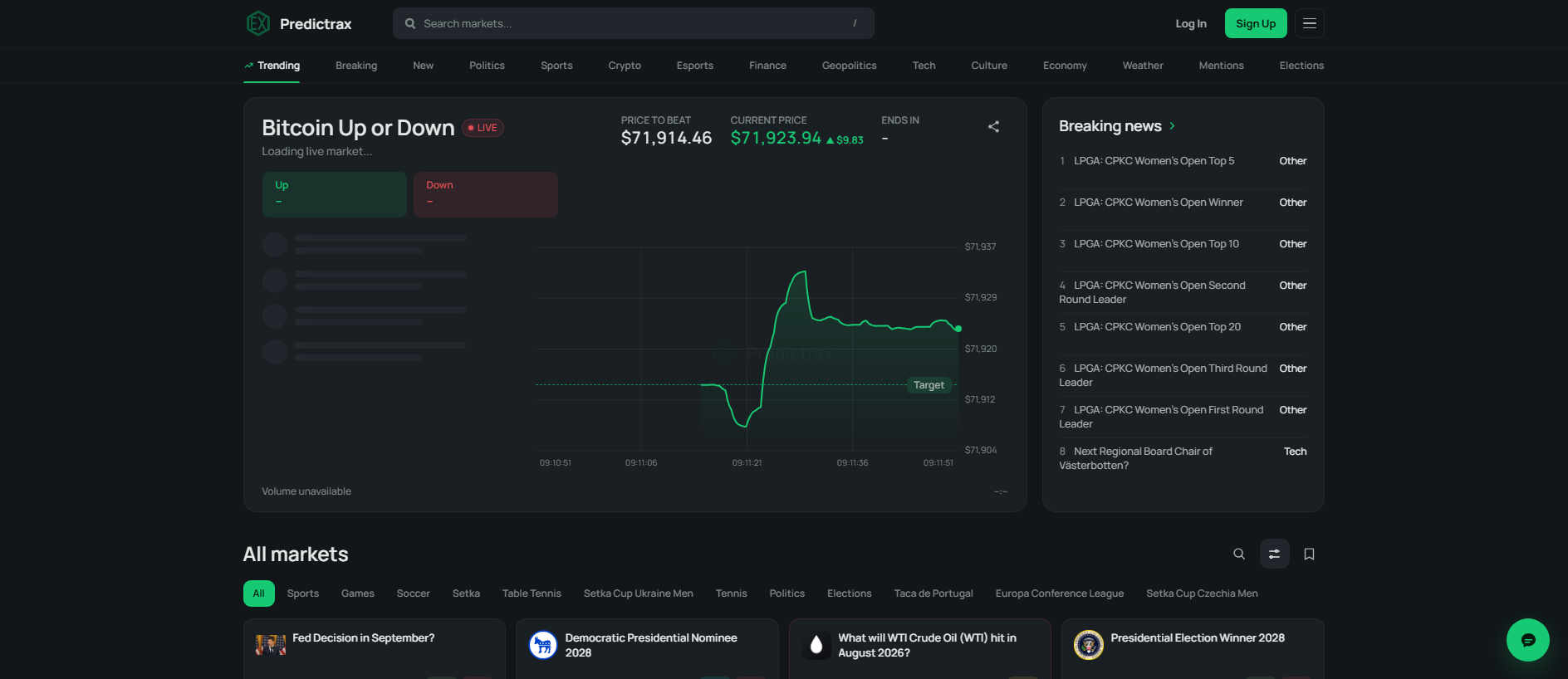This screenshot has height=679, width=1568.
Task: Open LPGA CPKC Women's Open Top 10
Action: click(1156, 244)
